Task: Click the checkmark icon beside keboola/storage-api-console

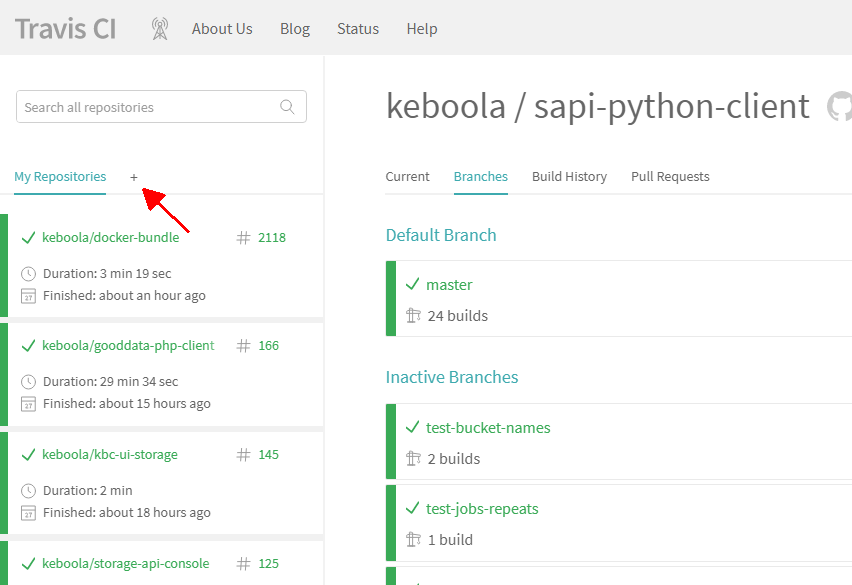Action: click(x=28, y=564)
